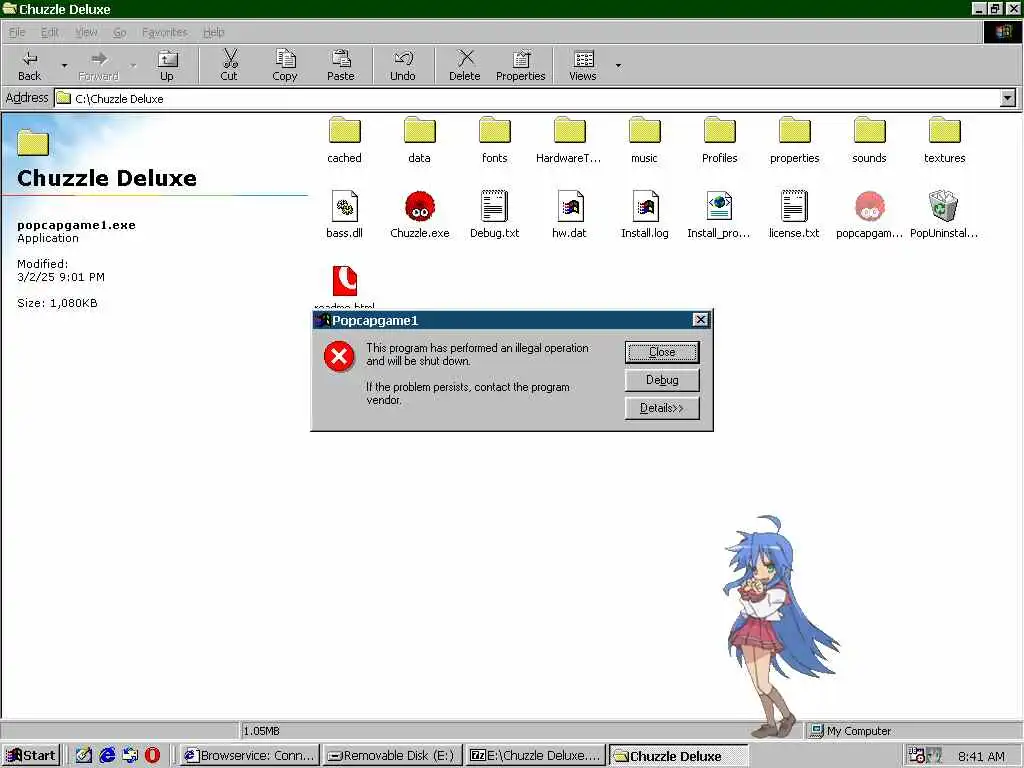Select the properties folder
This screenshot has height=768, width=1024.
[x=794, y=140]
